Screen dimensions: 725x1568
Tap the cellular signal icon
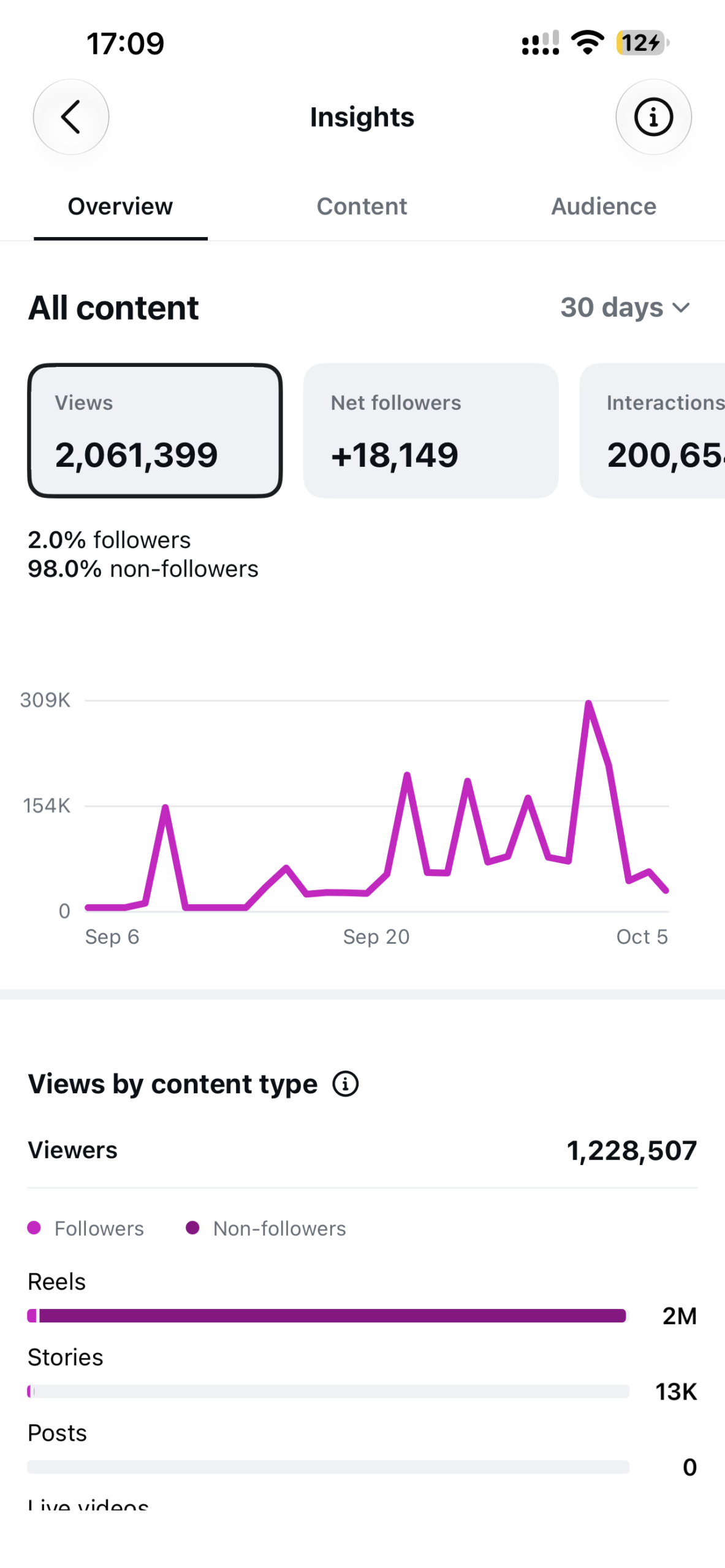pyautogui.click(x=540, y=43)
